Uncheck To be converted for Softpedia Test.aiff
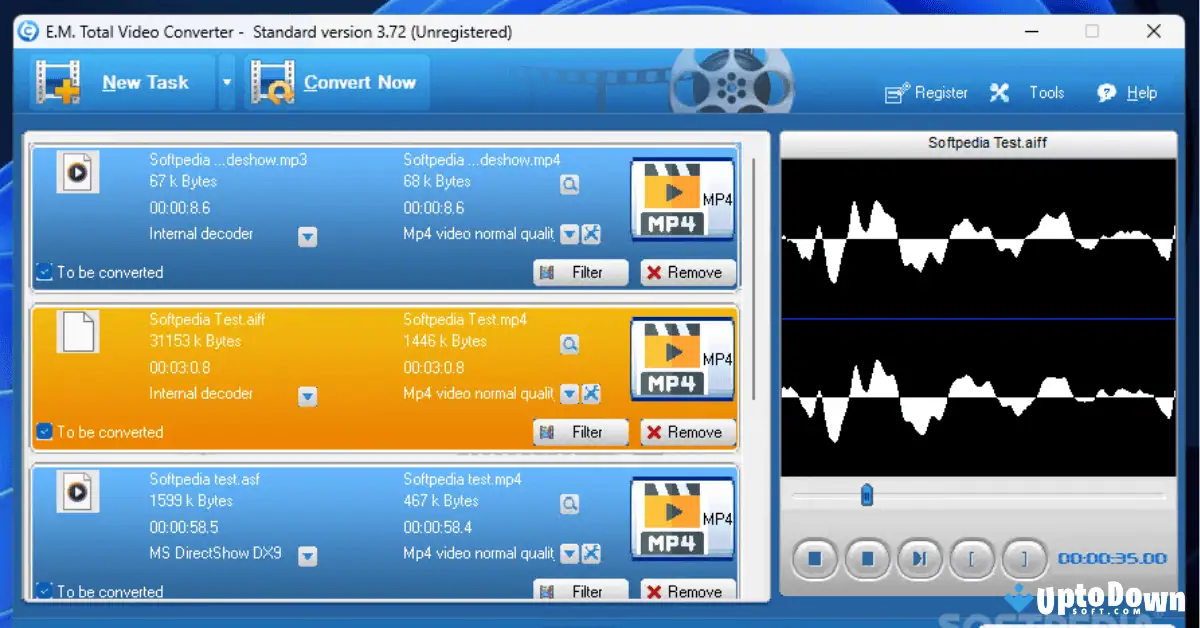 pos(42,432)
